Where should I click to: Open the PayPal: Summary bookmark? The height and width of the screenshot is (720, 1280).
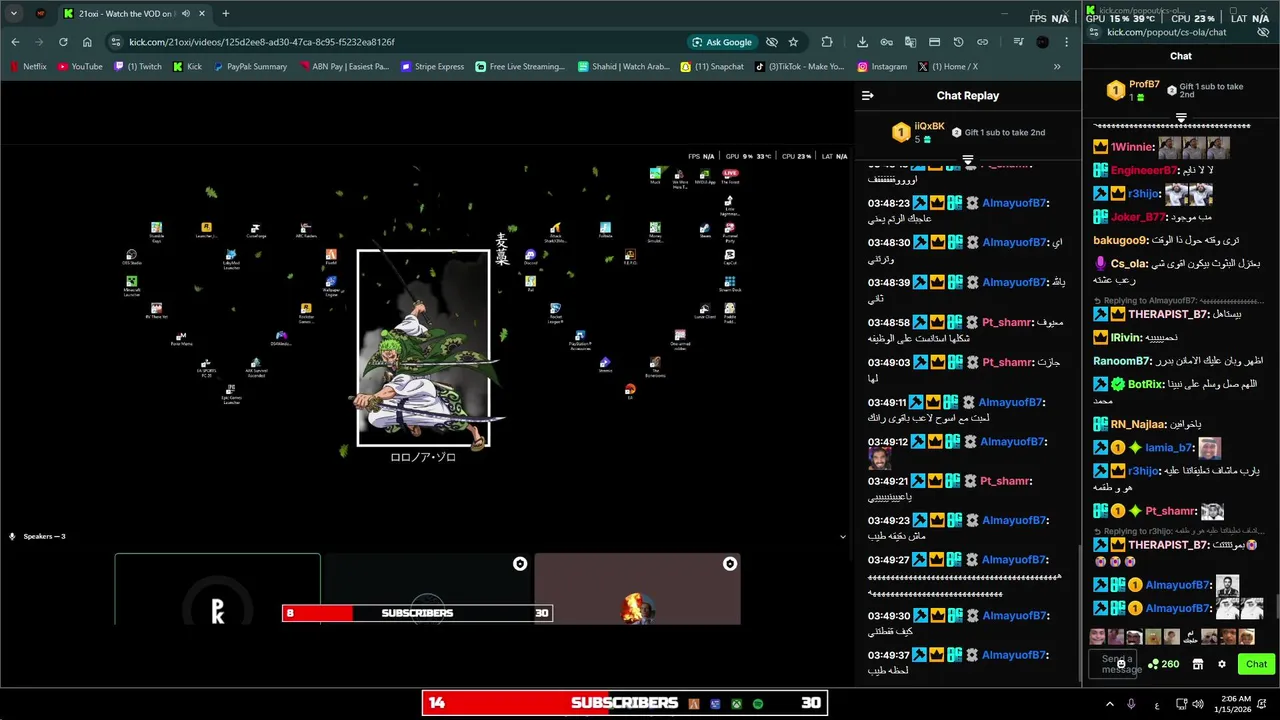tap(249, 67)
